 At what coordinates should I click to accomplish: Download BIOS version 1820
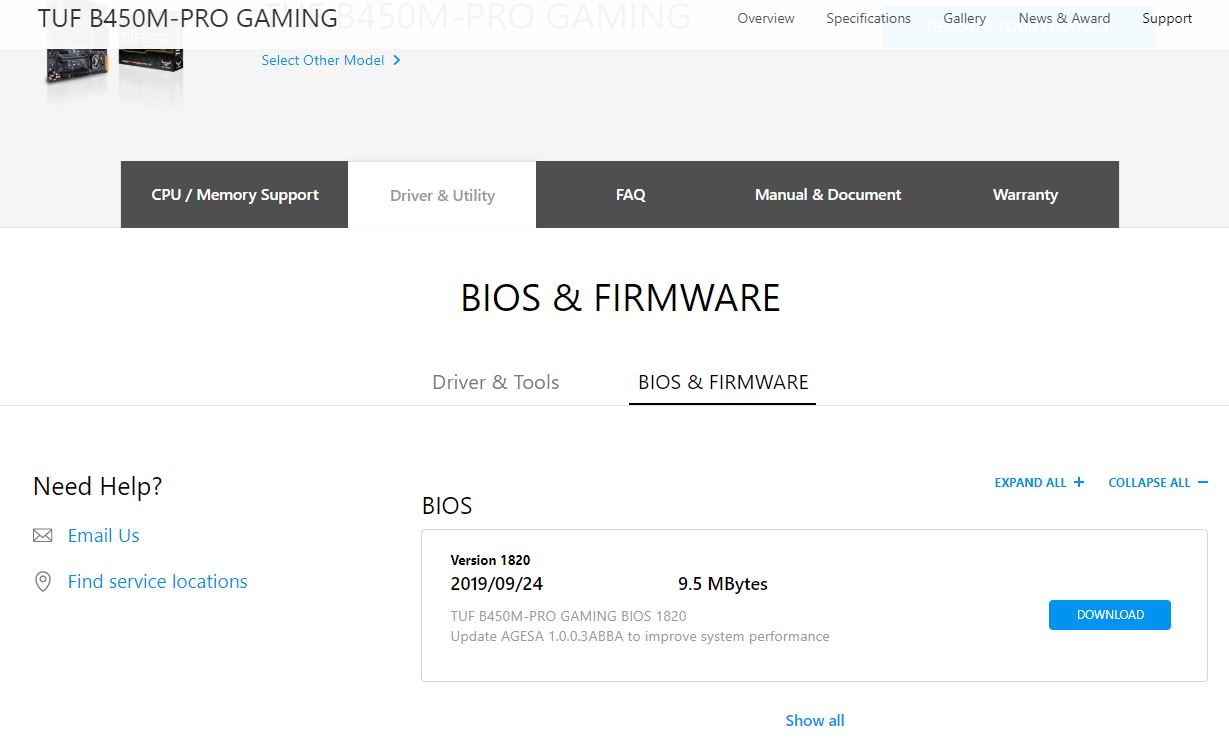pyautogui.click(x=1110, y=615)
